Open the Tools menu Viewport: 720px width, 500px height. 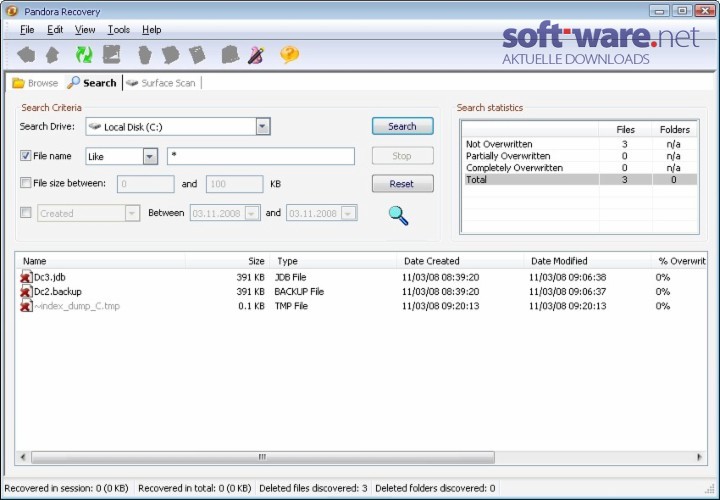click(x=118, y=30)
